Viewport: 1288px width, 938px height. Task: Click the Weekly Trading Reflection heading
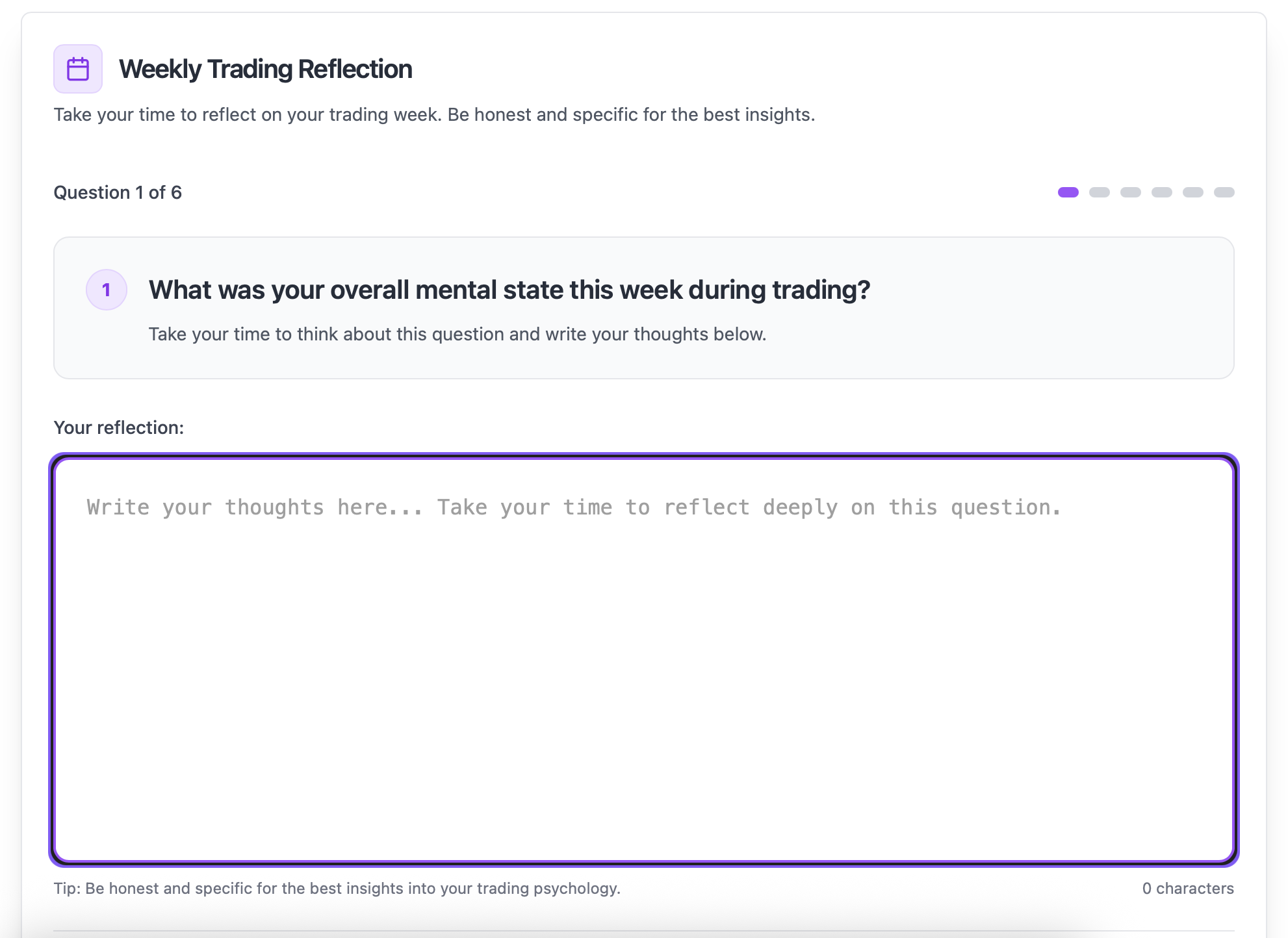point(265,68)
